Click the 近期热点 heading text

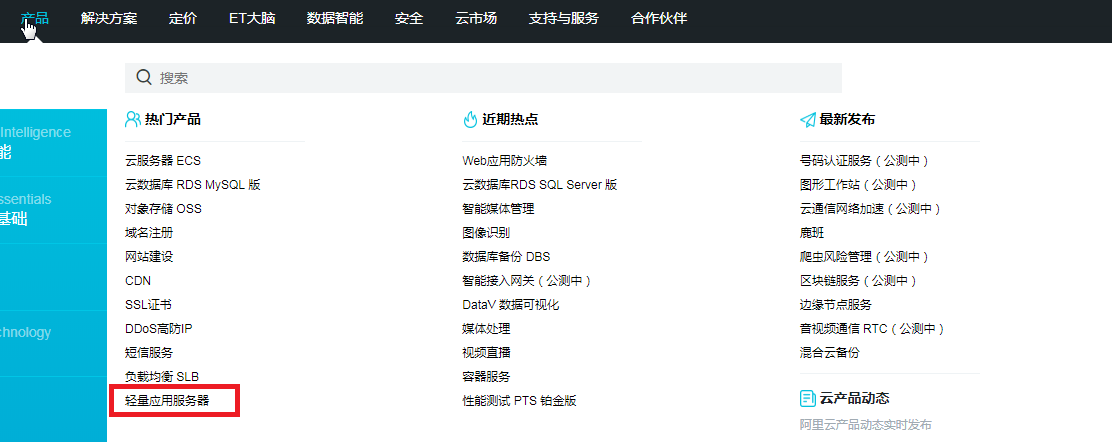pyautogui.click(x=511, y=119)
